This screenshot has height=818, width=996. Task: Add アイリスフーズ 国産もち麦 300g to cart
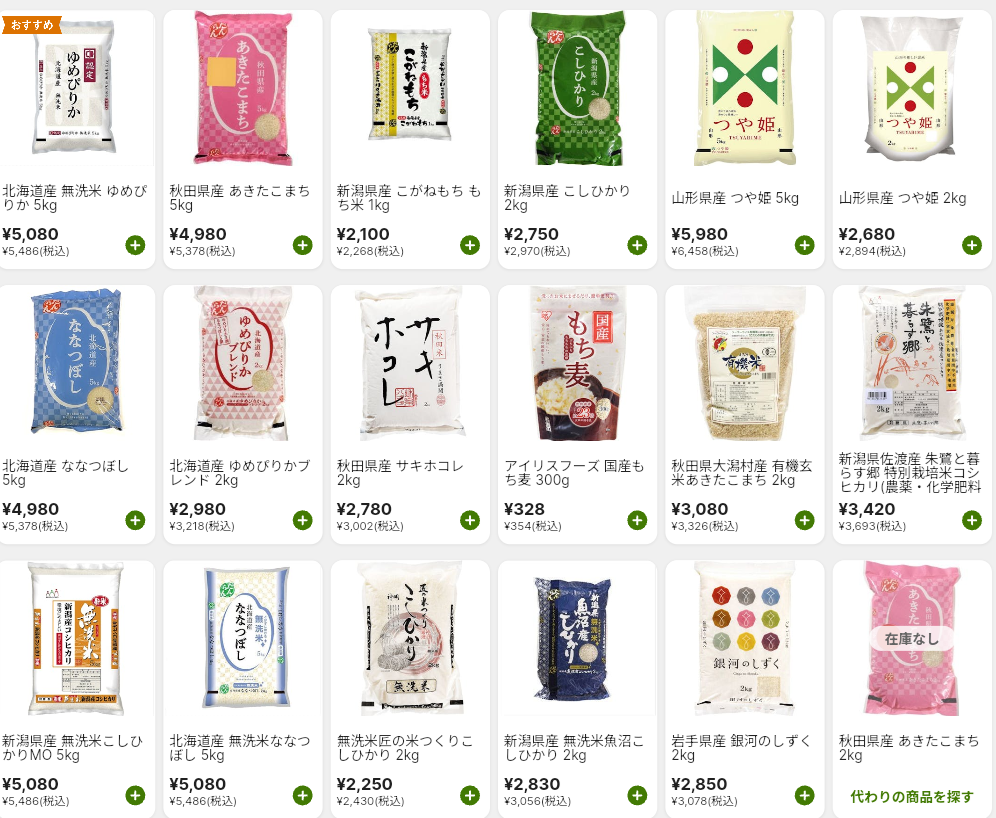tap(637, 520)
